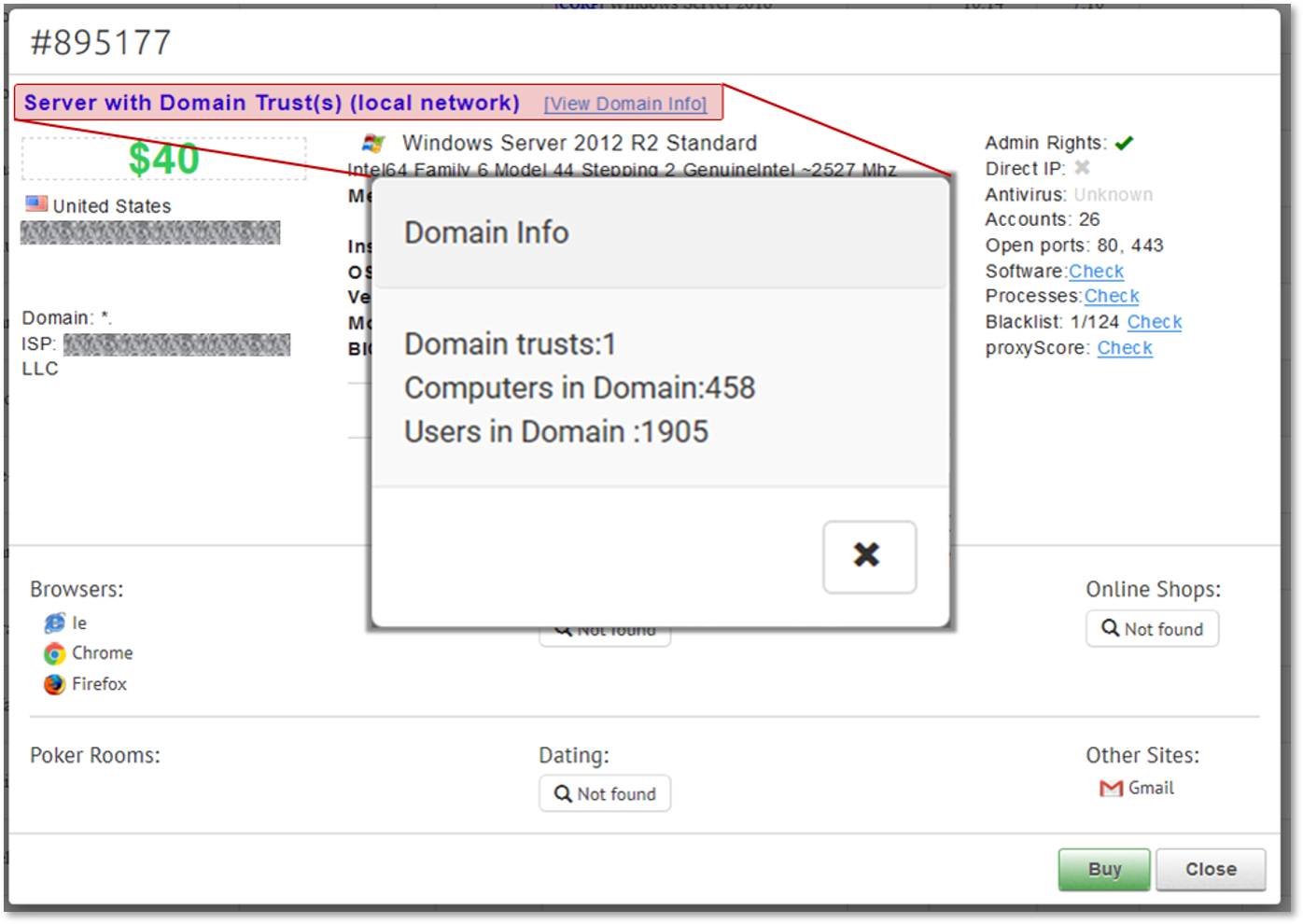Click the United States flag icon
The width and height of the screenshot is (1303, 924).
point(36,203)
